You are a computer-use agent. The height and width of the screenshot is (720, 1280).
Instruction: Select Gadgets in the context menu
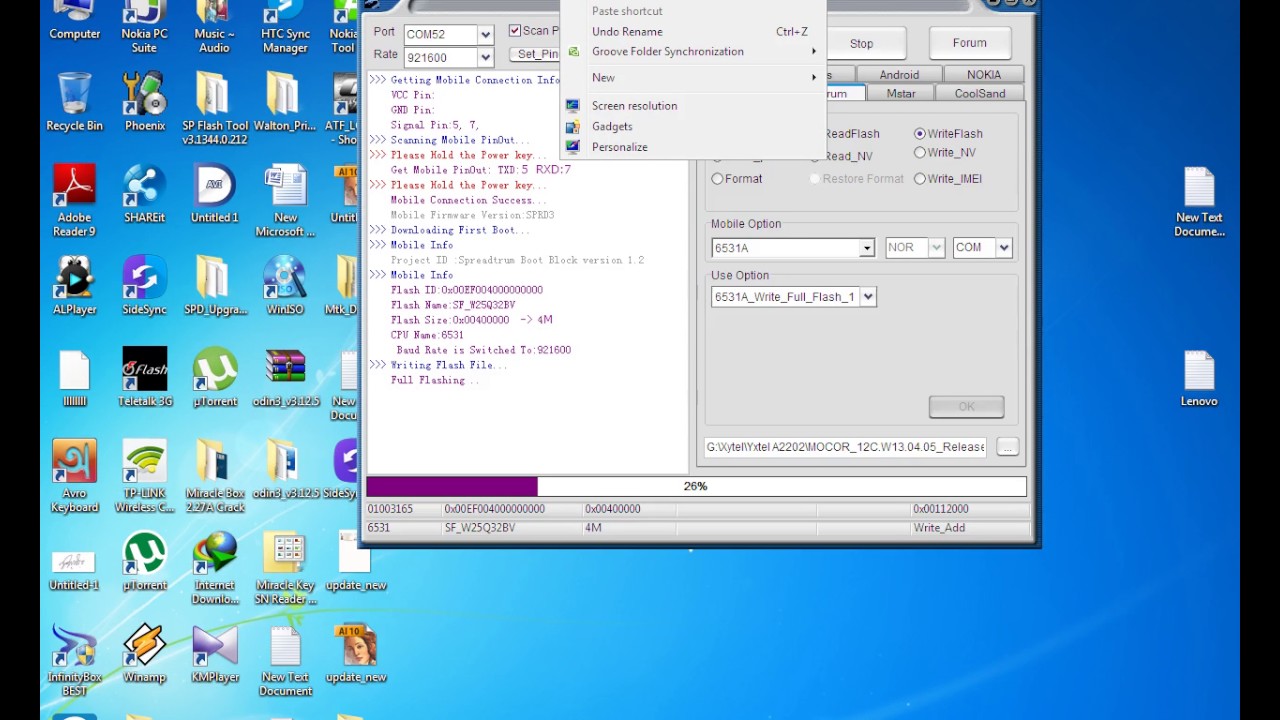pyautogui.click(x=692, y=127)
